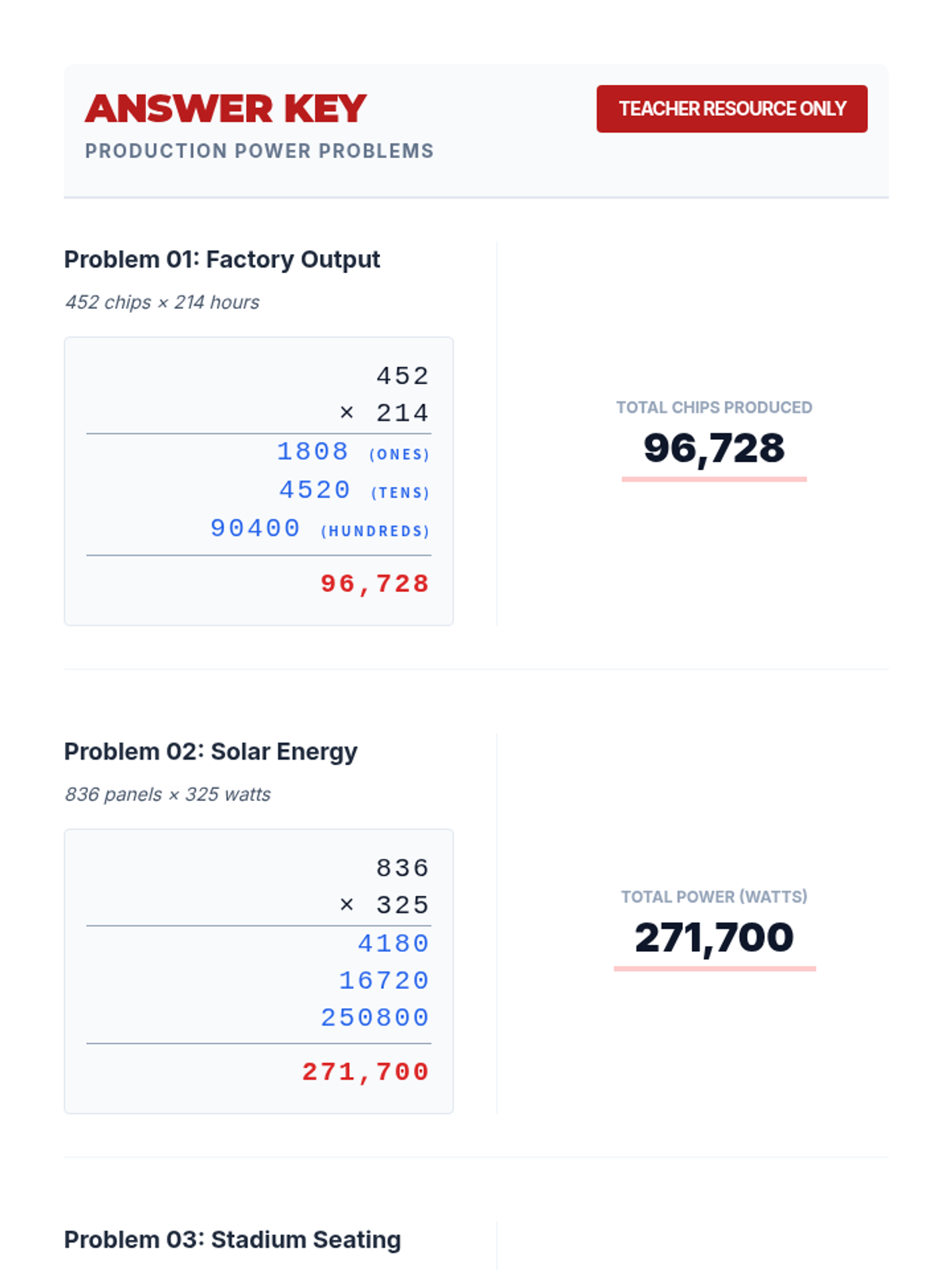This screenshot has width=952, height=1270.
Task: Click the large bold 271,700 answer
Action: [714, 937]
